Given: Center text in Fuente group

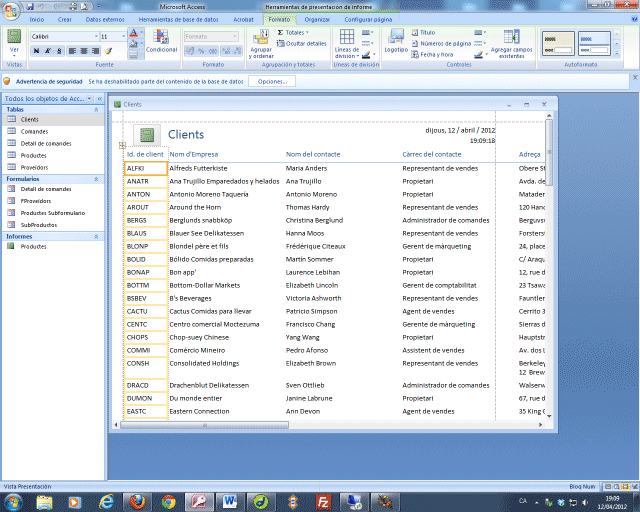Looking at the screenshot, I should tap(84, 51).
